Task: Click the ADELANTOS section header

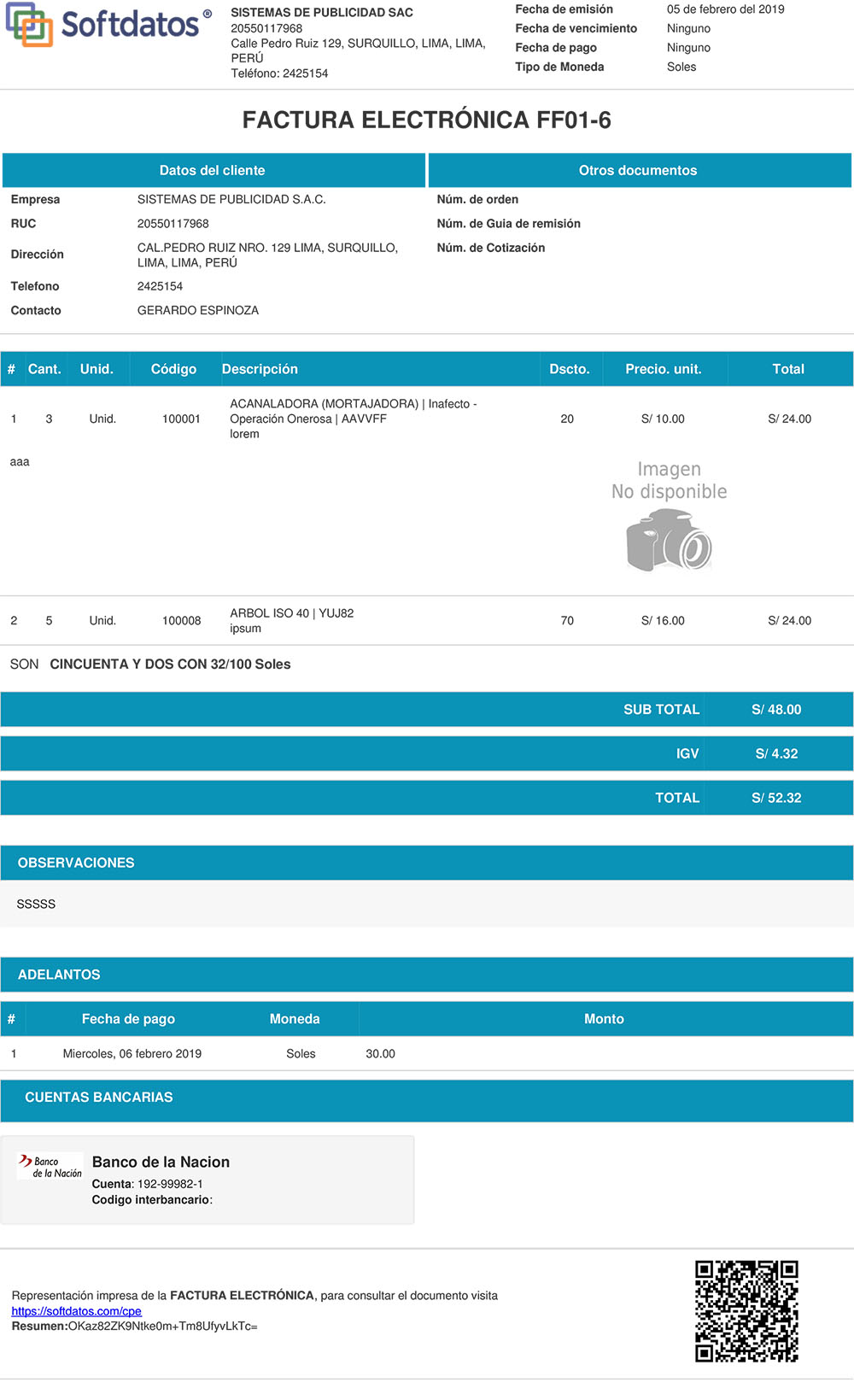Action: (x=59, y=975)
